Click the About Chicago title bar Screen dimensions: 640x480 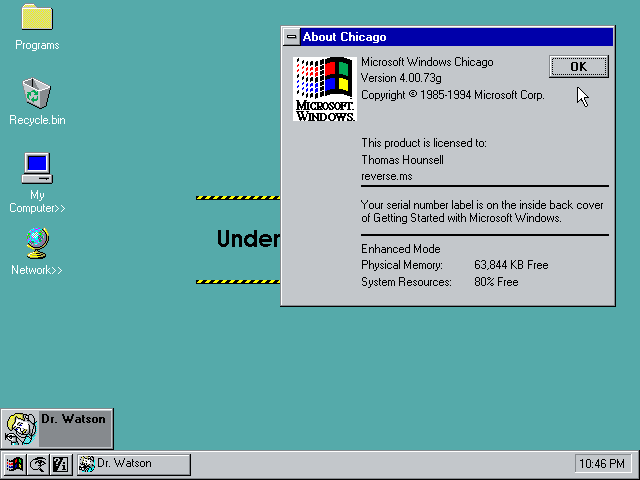point(456,37)
